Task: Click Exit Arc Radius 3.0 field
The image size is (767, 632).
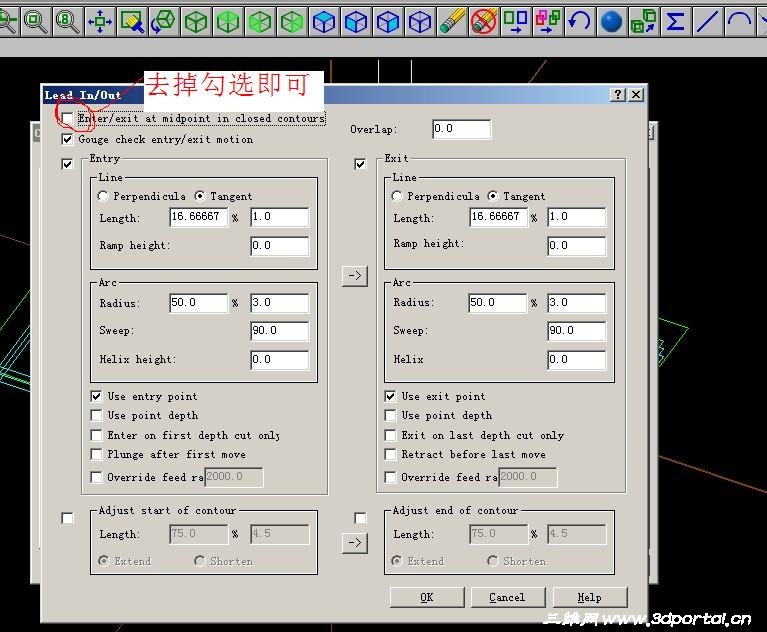Action: click(577, 303)
